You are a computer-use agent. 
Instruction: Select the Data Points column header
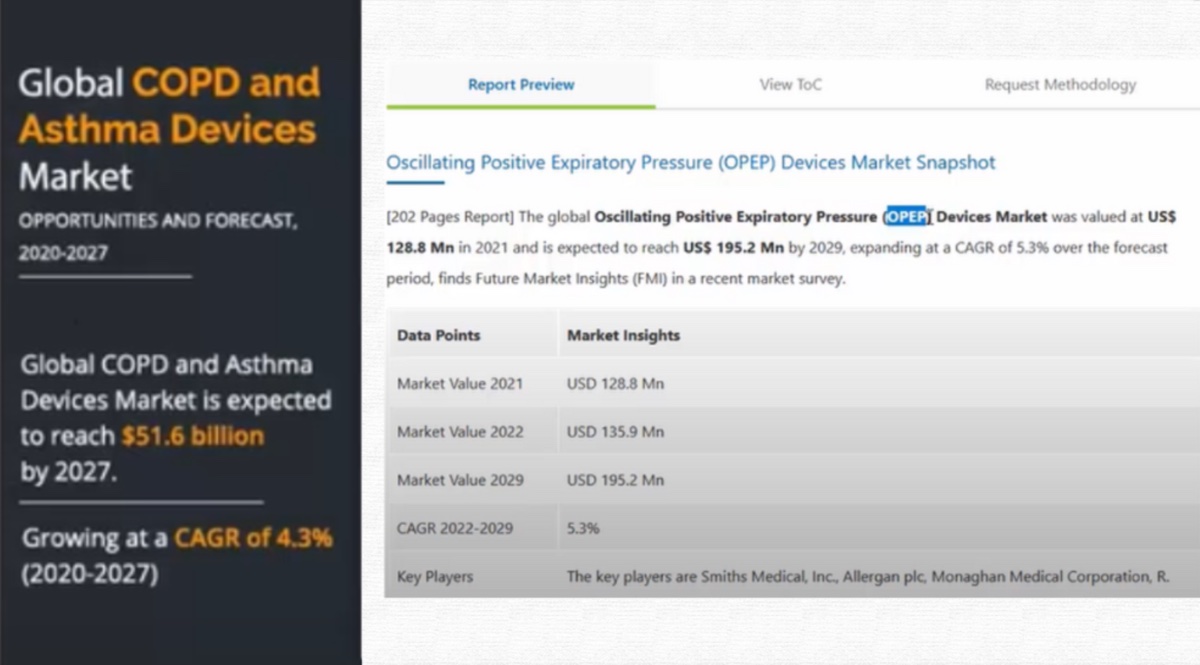pyautogui.click(x=439, y=336)
